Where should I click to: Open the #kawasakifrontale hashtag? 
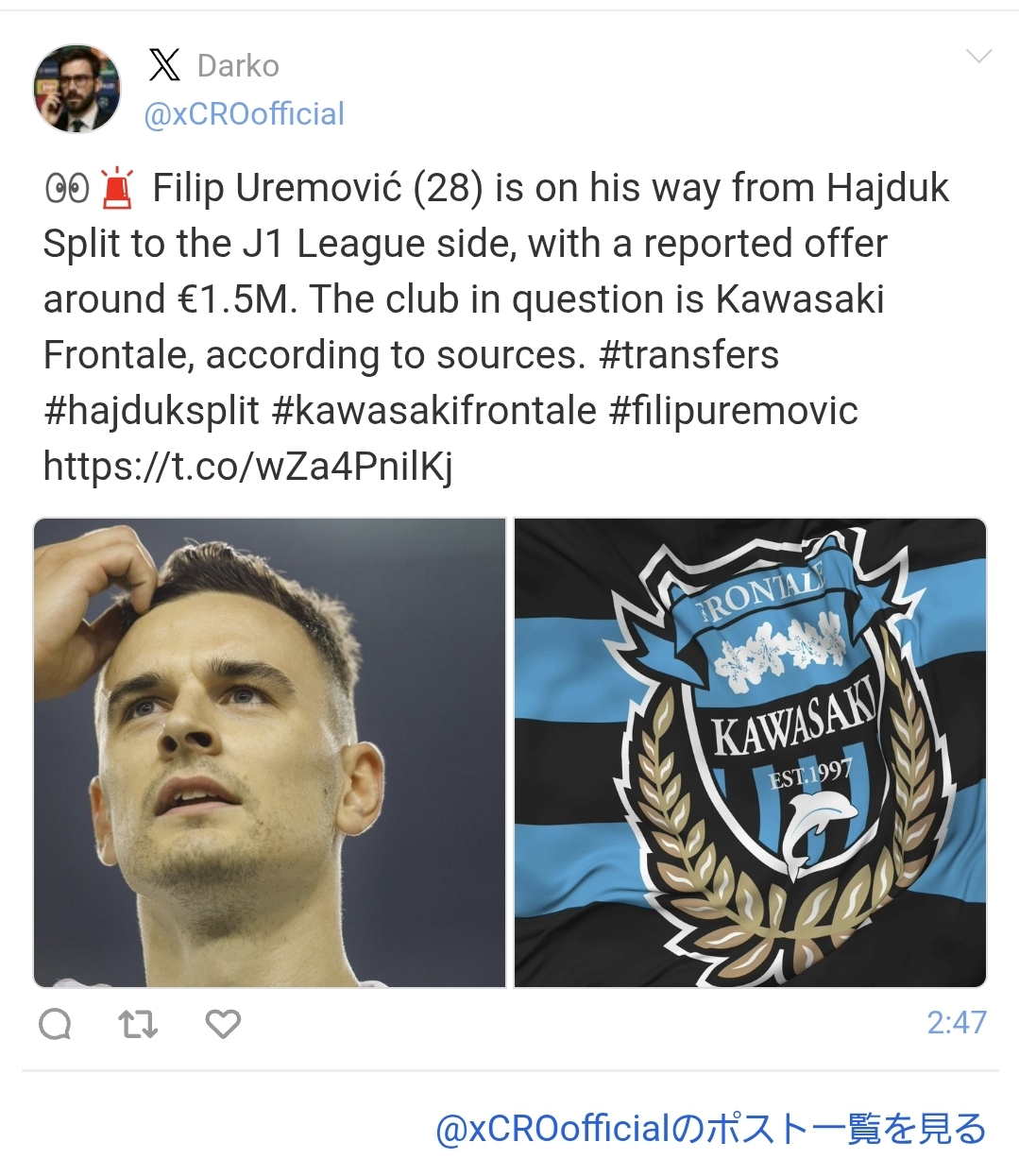coord(433,411)
